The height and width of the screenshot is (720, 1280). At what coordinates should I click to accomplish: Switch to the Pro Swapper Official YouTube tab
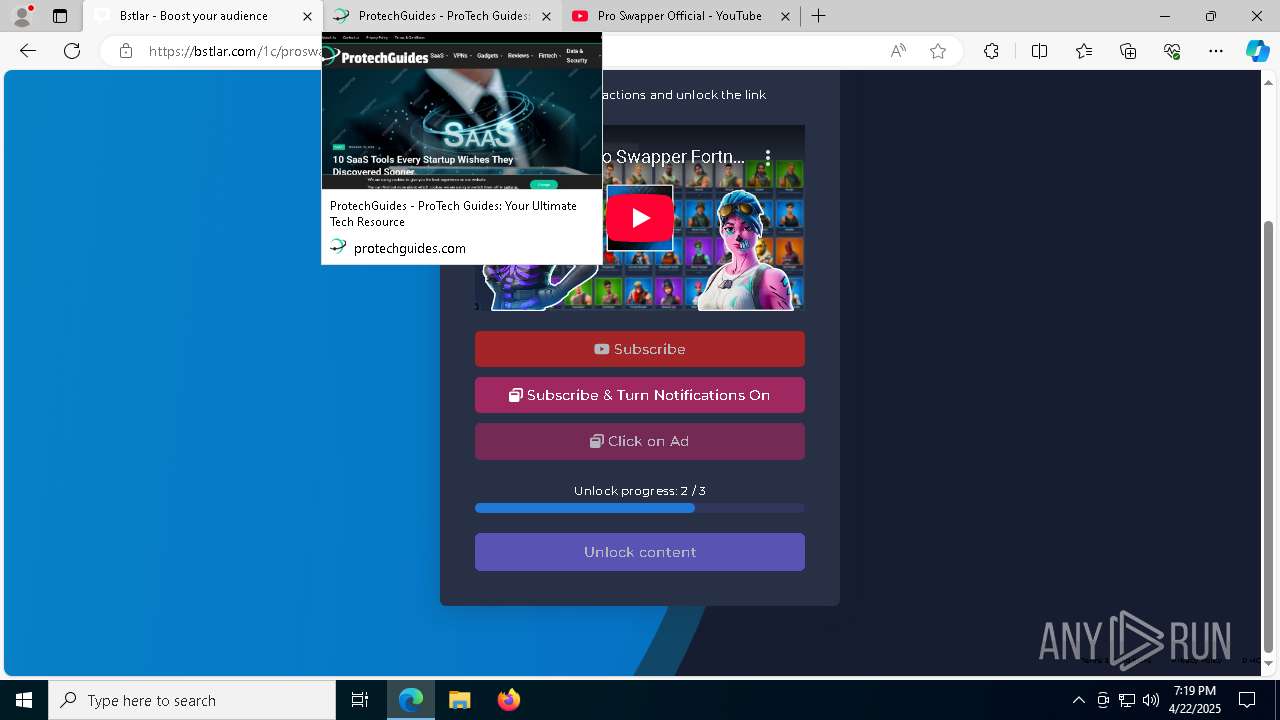coord(681,16)
